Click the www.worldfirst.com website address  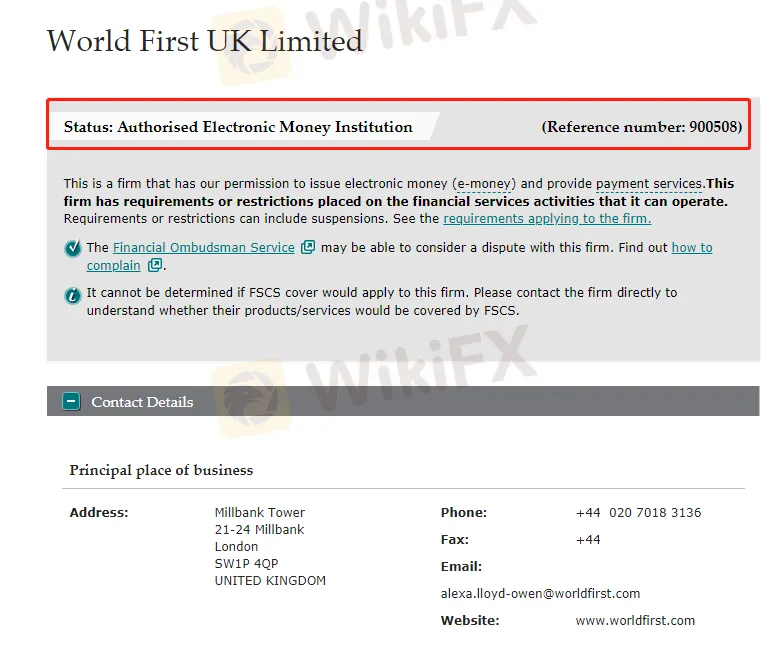pos(635,620)
